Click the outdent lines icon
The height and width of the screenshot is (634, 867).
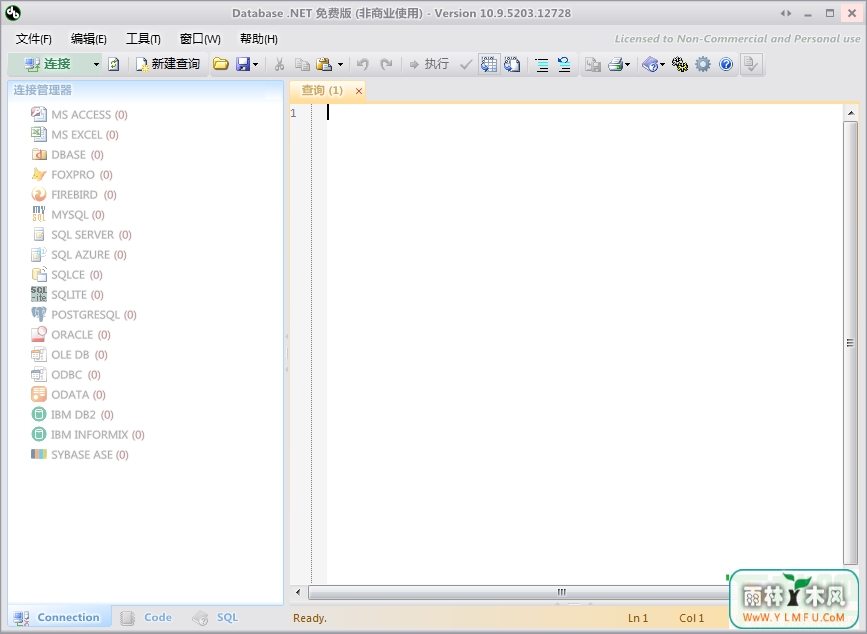564,65
